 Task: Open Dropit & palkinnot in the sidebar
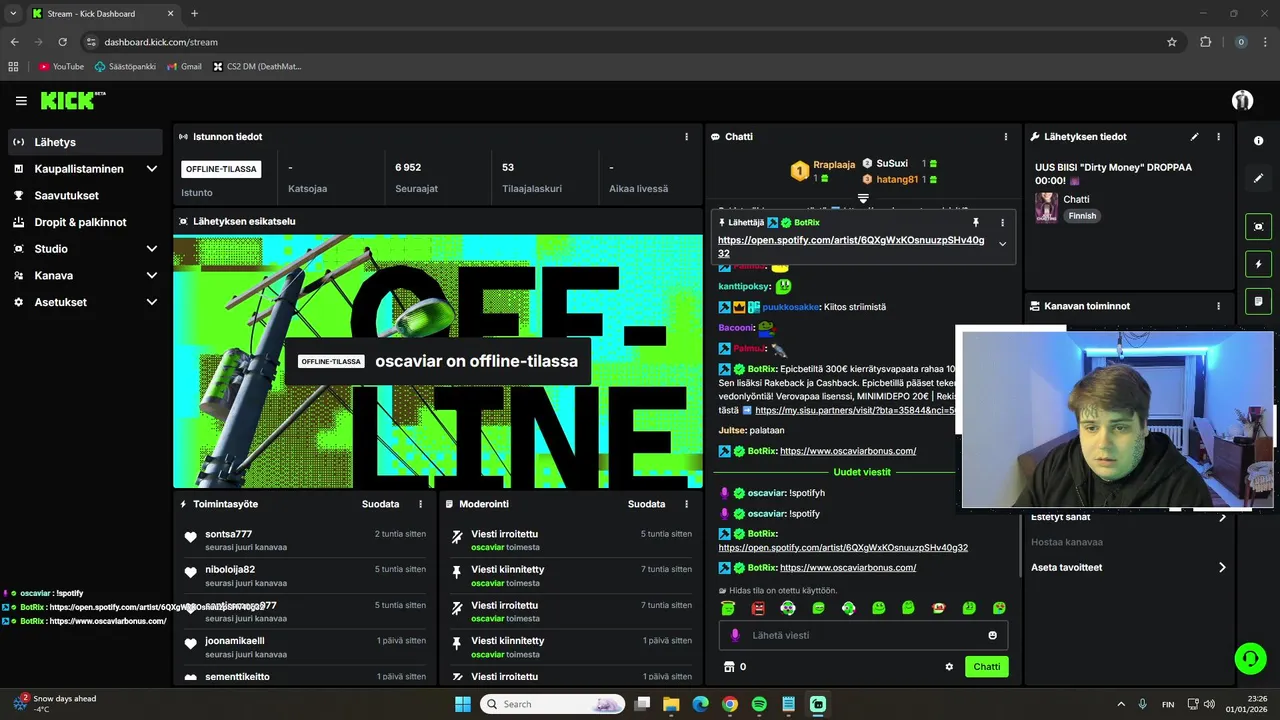point(85,222)
